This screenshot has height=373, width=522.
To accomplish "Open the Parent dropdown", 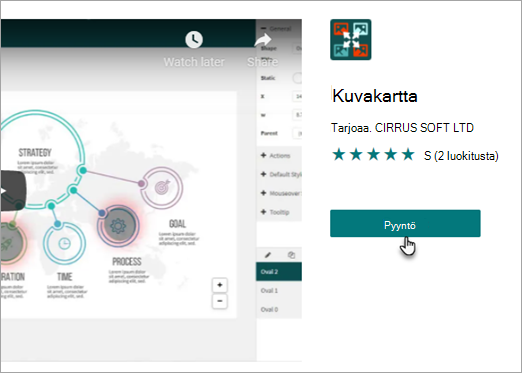I will tap(297, 133).
